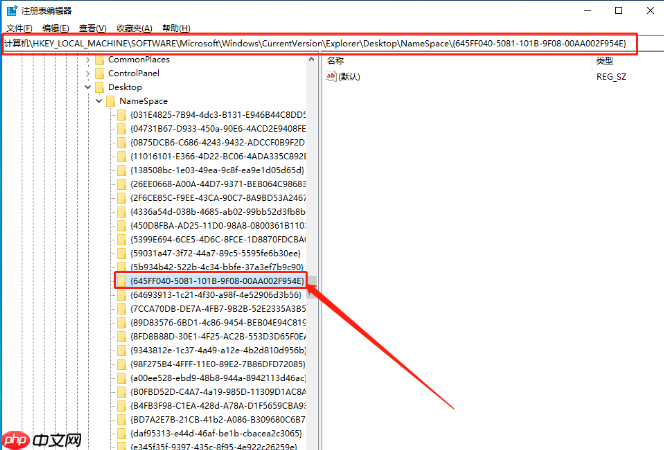Click folder icon of {5399E694-6CE5 key
The height and width of the screenshot is (450, 664).
(122, 240)
